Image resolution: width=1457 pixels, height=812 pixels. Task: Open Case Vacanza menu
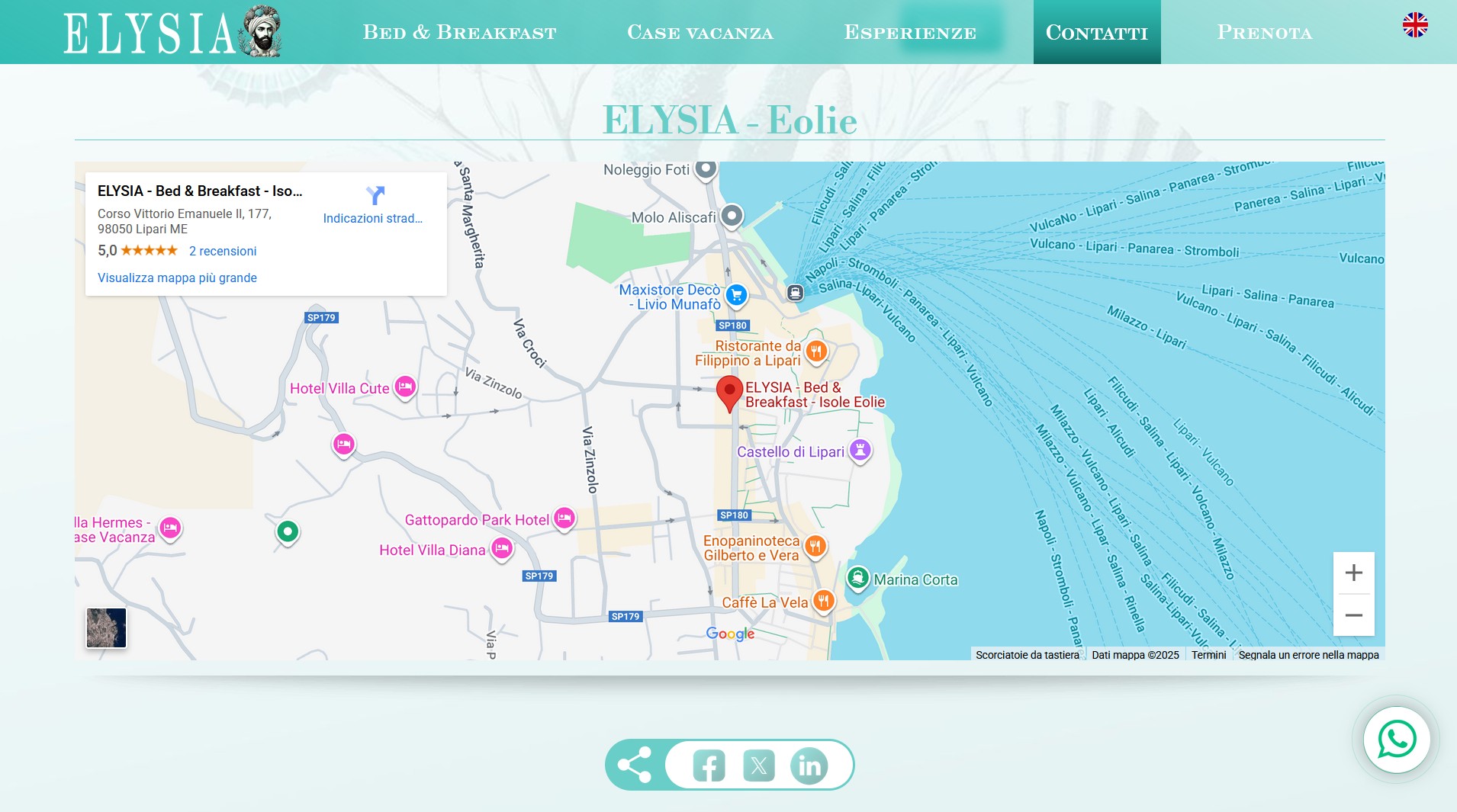point(700,32)
